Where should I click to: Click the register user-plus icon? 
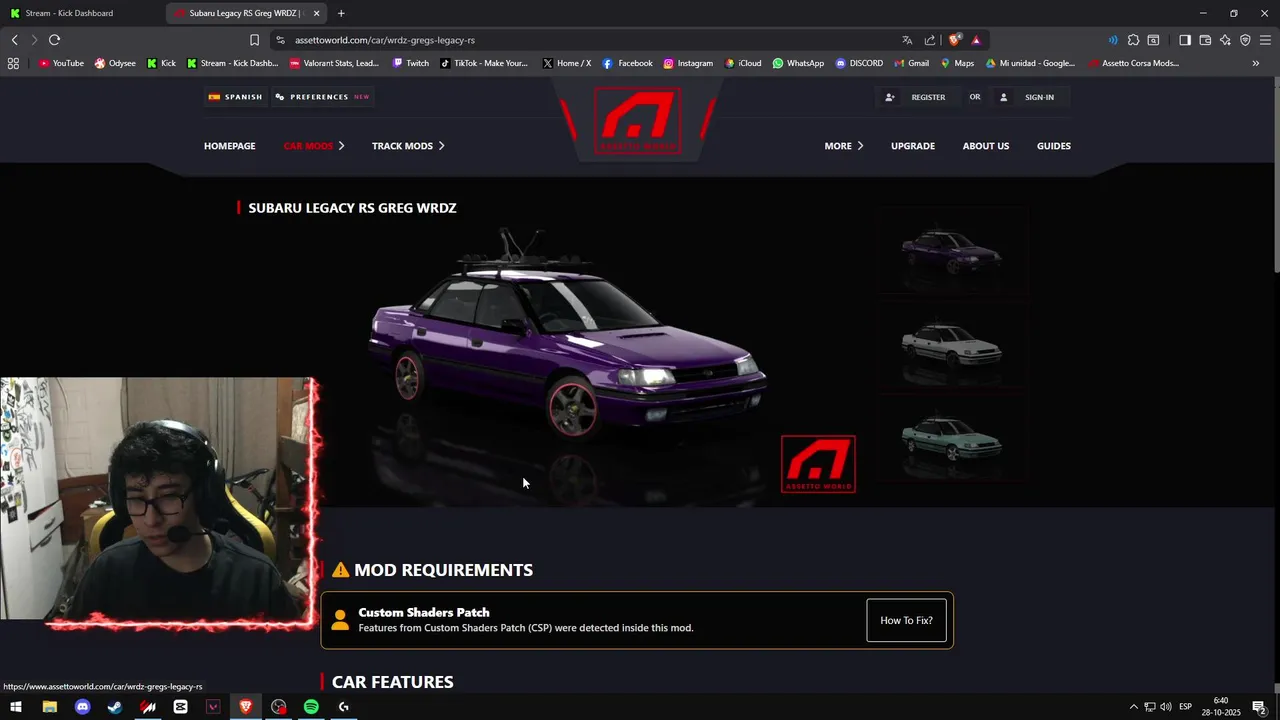click(x=890, y=97)
